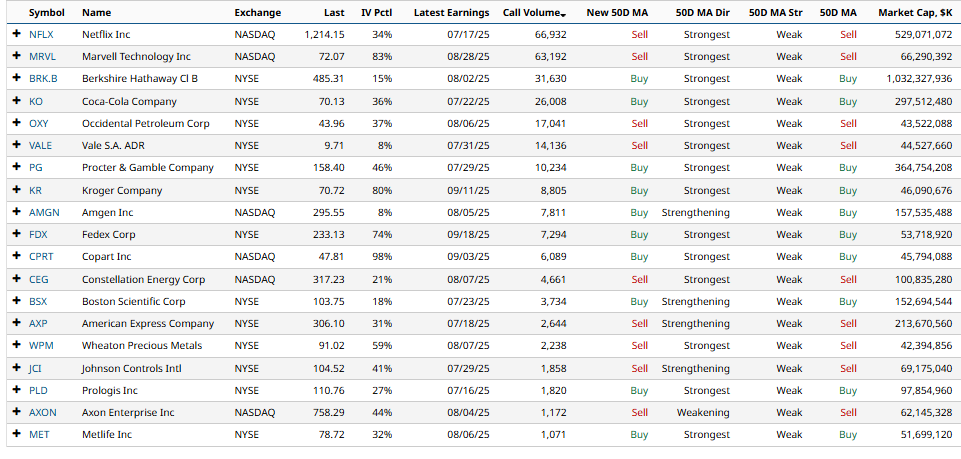961x459 pixels.
Task: Open the BSX symbol link
Action: 38,302
